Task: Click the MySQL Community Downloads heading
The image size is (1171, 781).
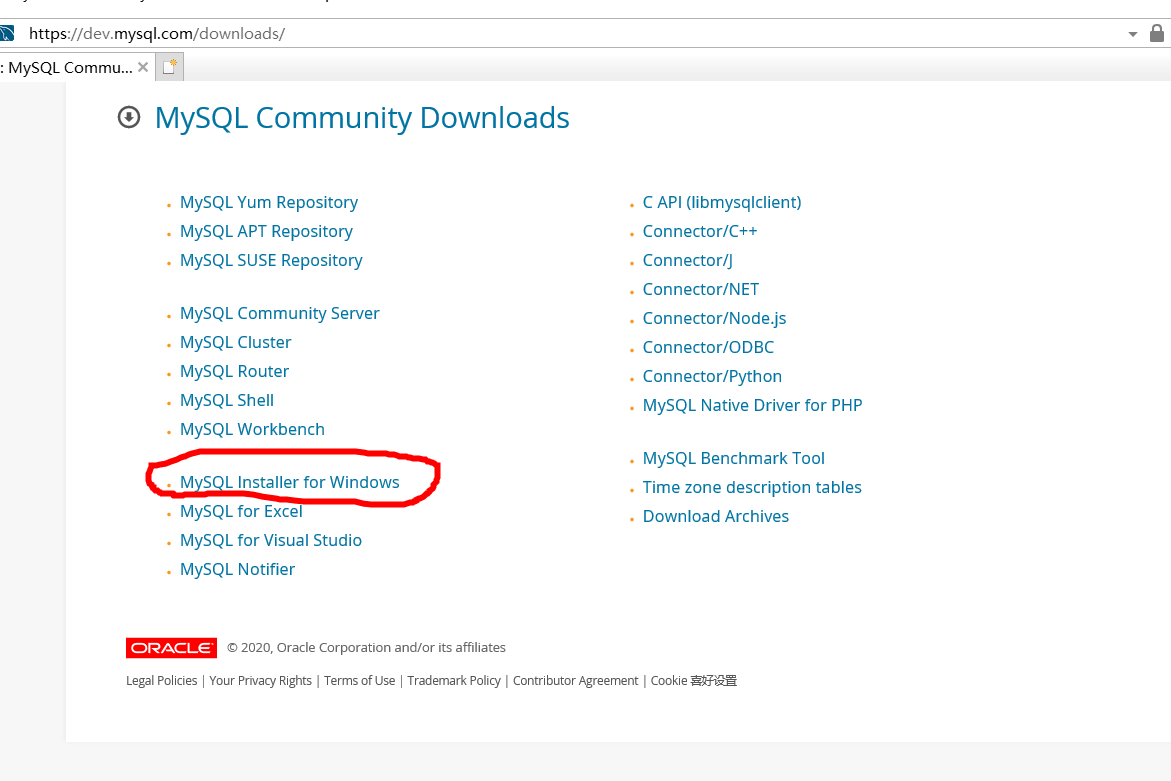Action: coord(361,118)
